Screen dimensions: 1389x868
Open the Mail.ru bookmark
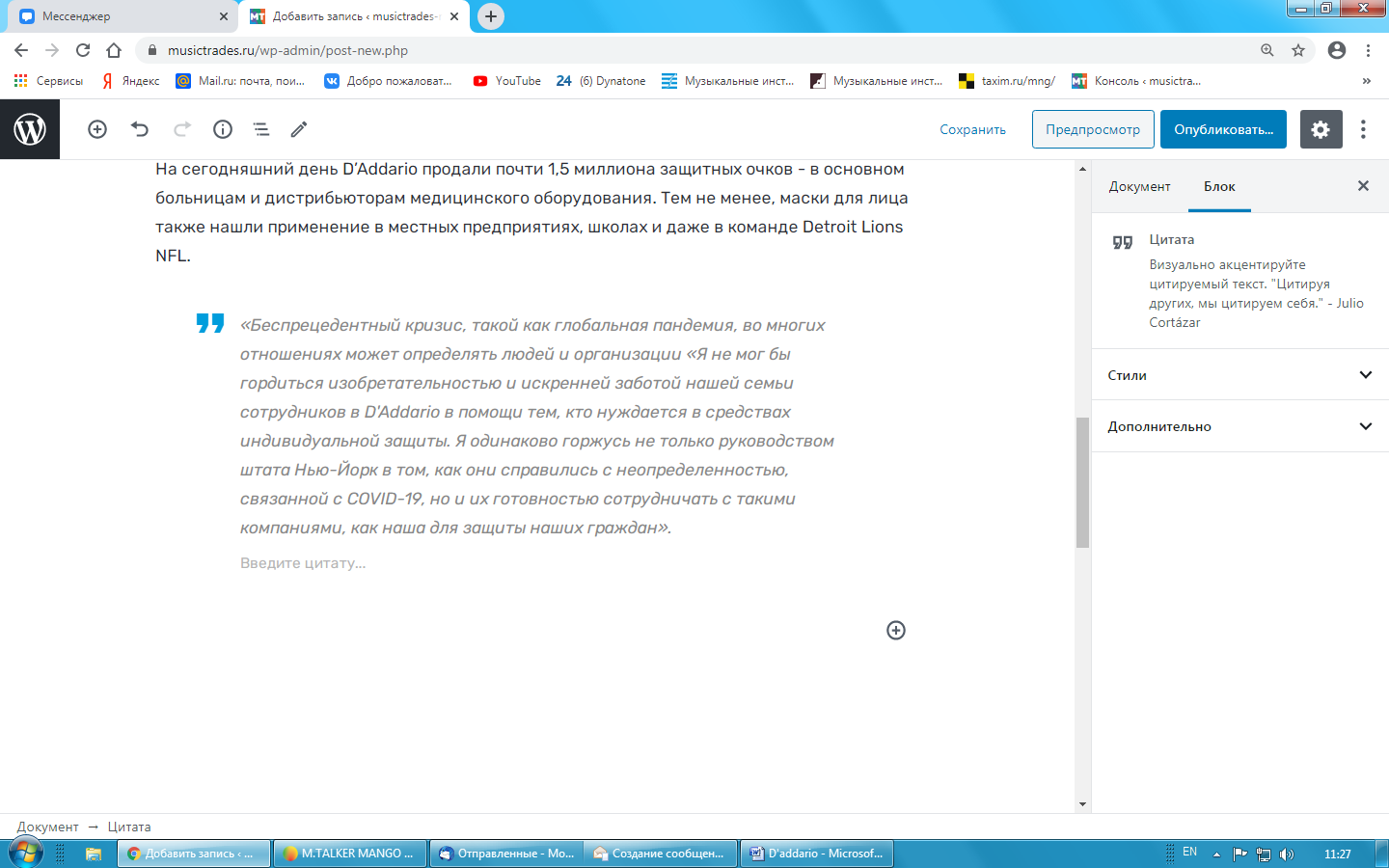240,81
